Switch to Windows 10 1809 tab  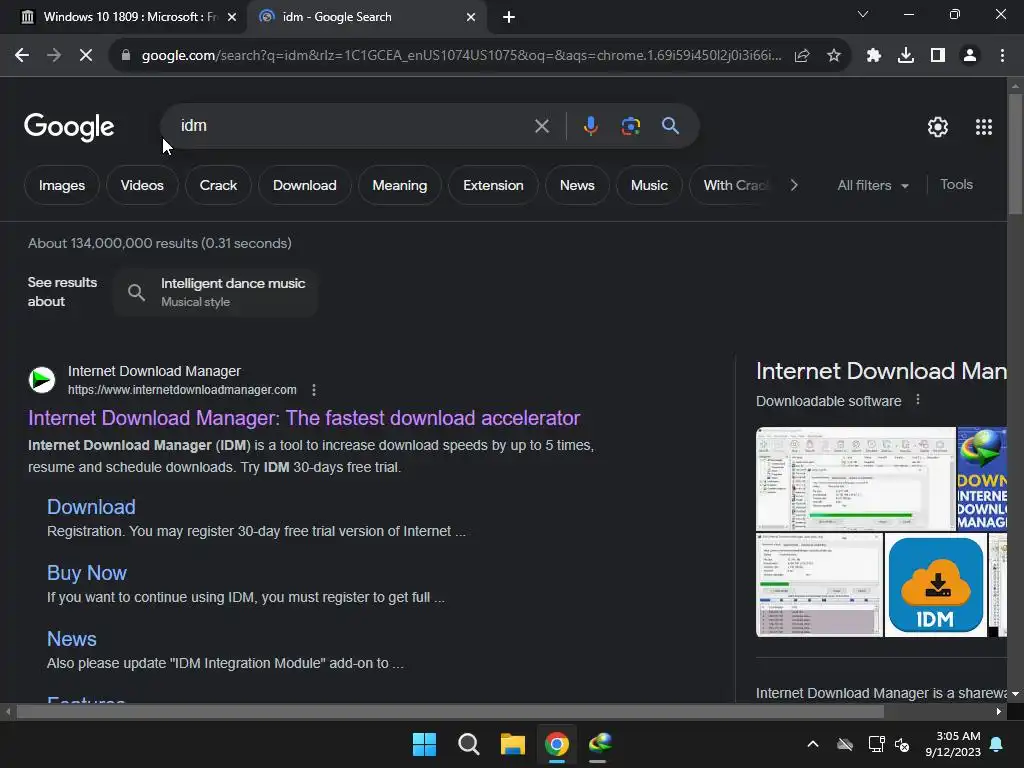click(x=128, y=17)
